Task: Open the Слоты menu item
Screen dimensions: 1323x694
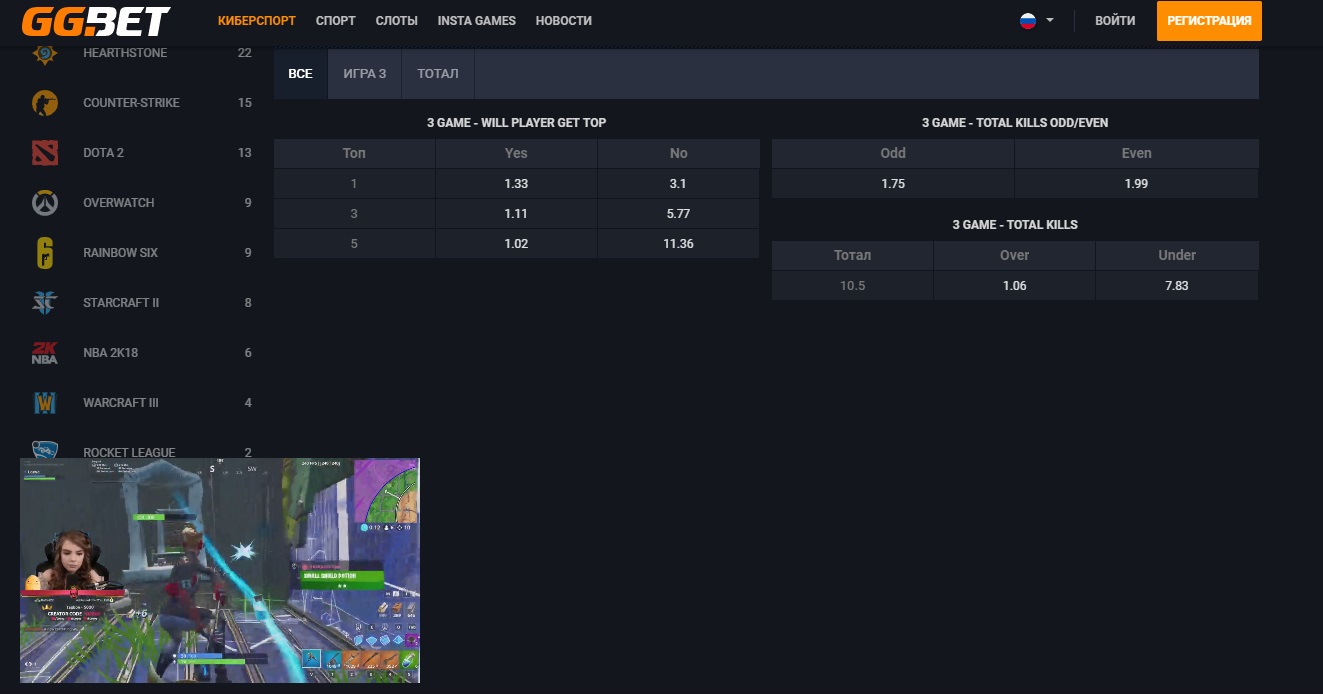Action: point(396,20)
